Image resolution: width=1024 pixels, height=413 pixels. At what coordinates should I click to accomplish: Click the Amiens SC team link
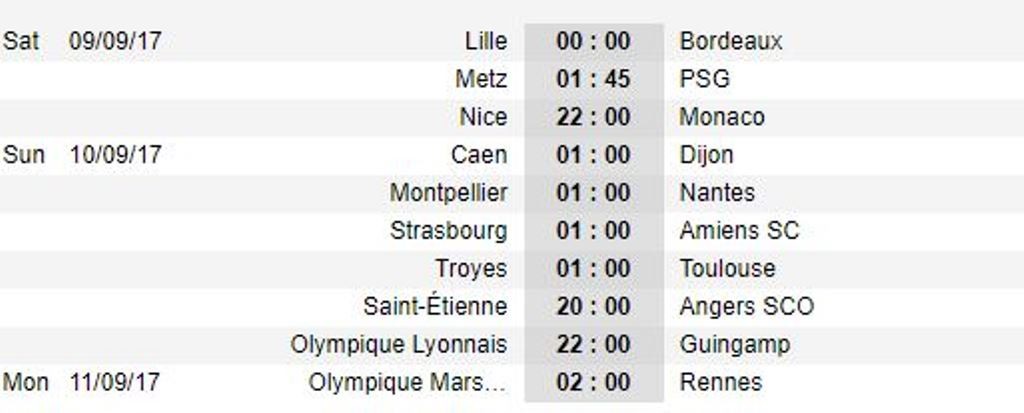738,231
